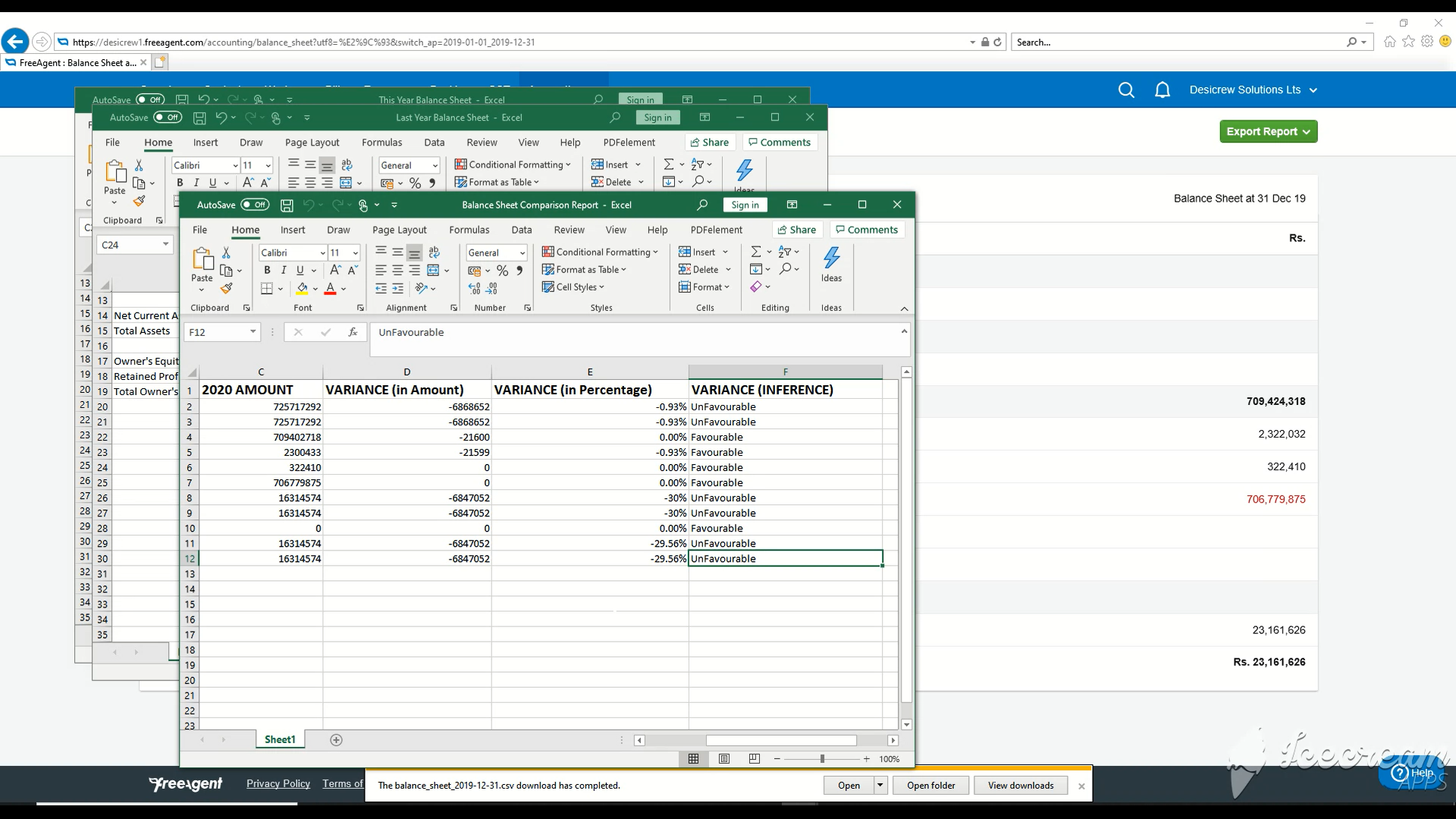Open the Formulas tab in Comparison Report
The image size is (1456, 819).
coord(469,230)
